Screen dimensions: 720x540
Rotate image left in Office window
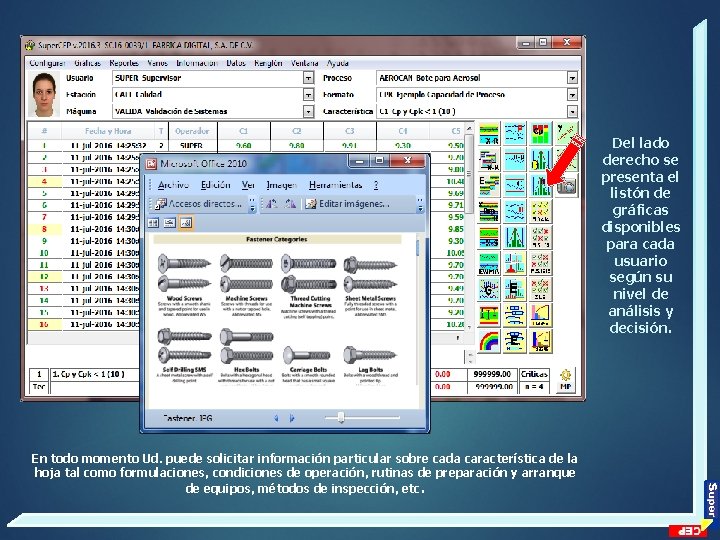click(272, 204)
